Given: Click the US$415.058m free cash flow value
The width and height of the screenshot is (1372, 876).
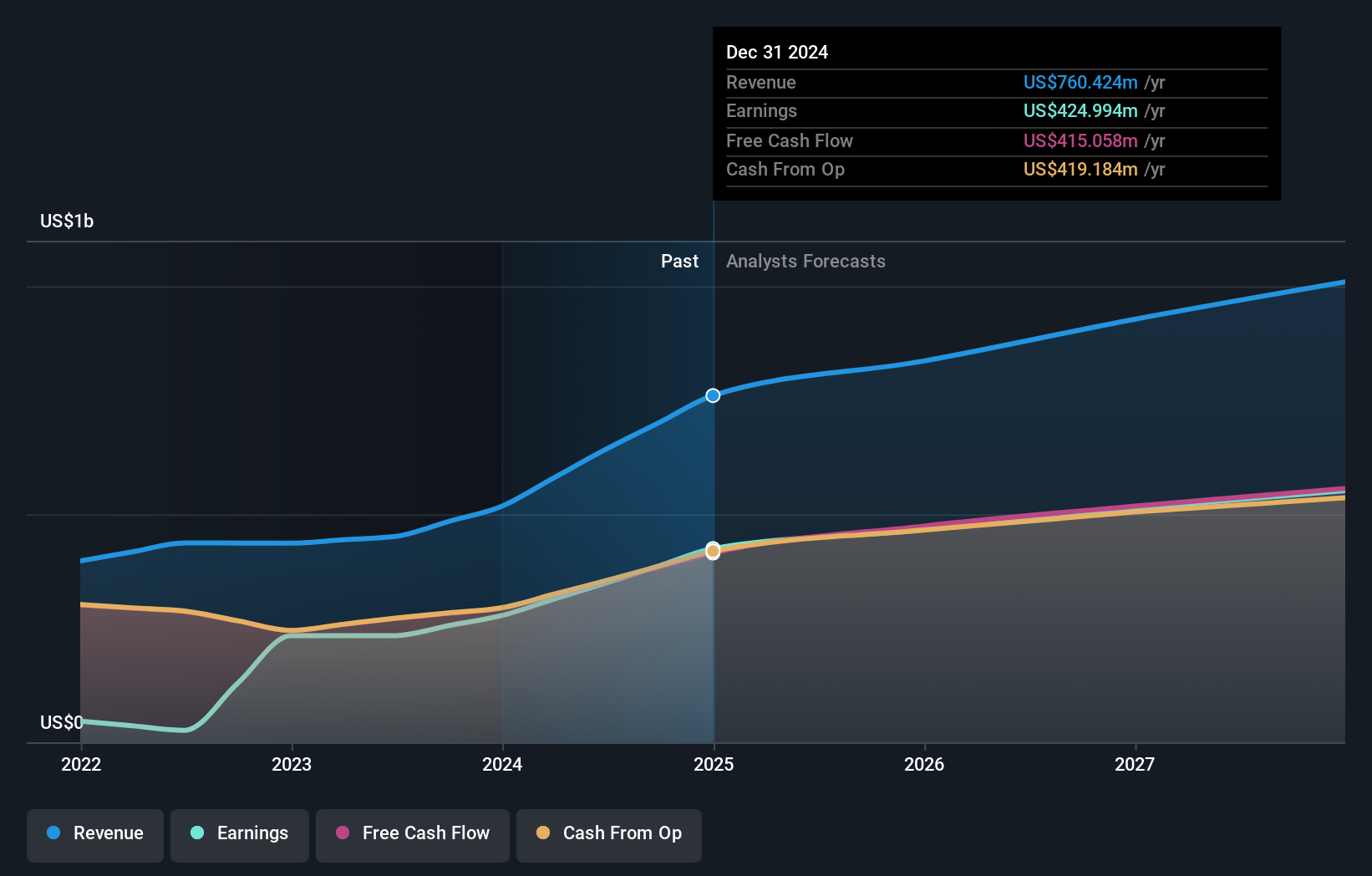Looking at the screenshot, I should 1080,141.
